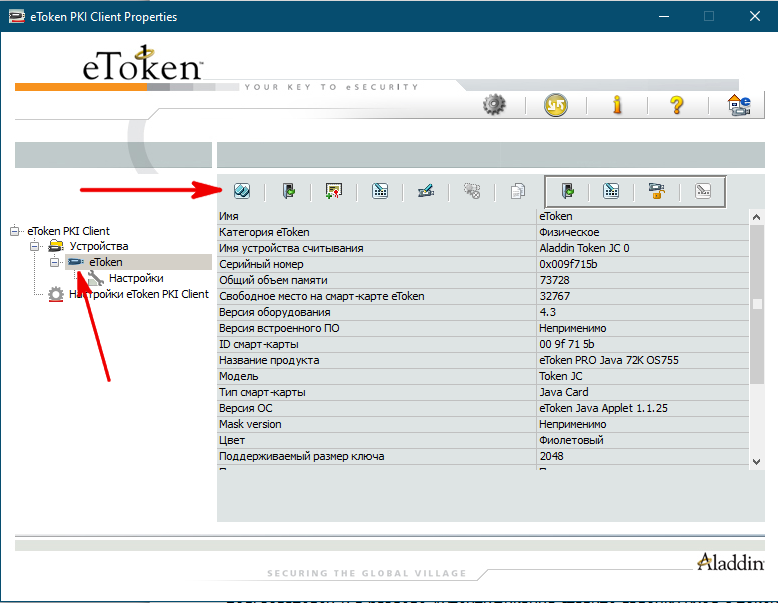
Task: Click the eToken app icon in title bar
Action: tap(16, 16)
